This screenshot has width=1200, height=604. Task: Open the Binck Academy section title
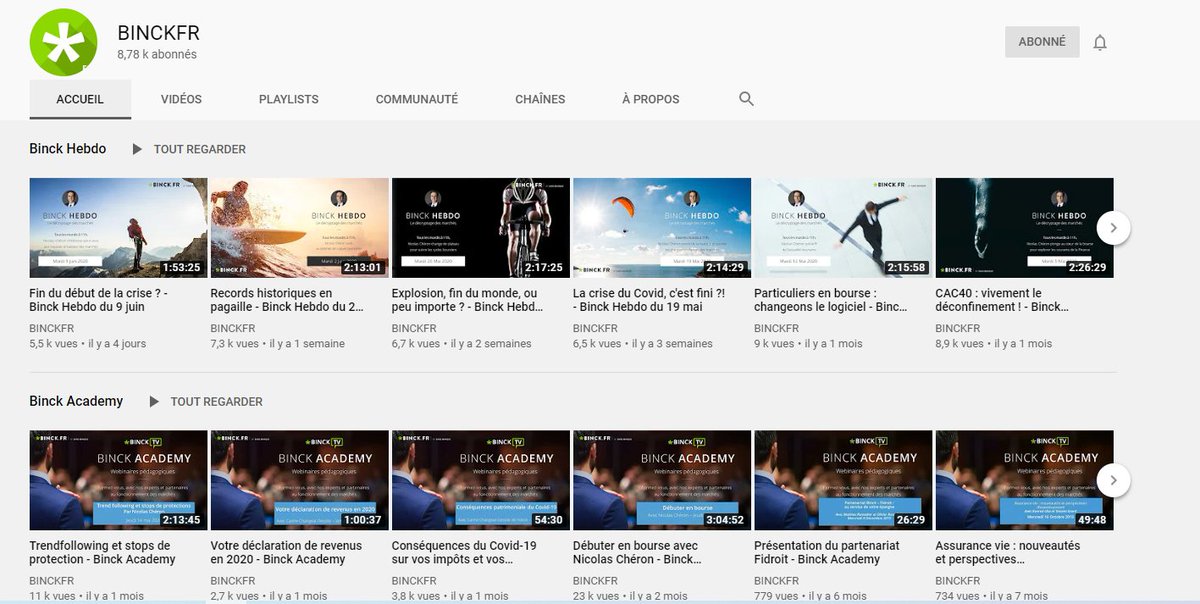[x=76, y=401]
